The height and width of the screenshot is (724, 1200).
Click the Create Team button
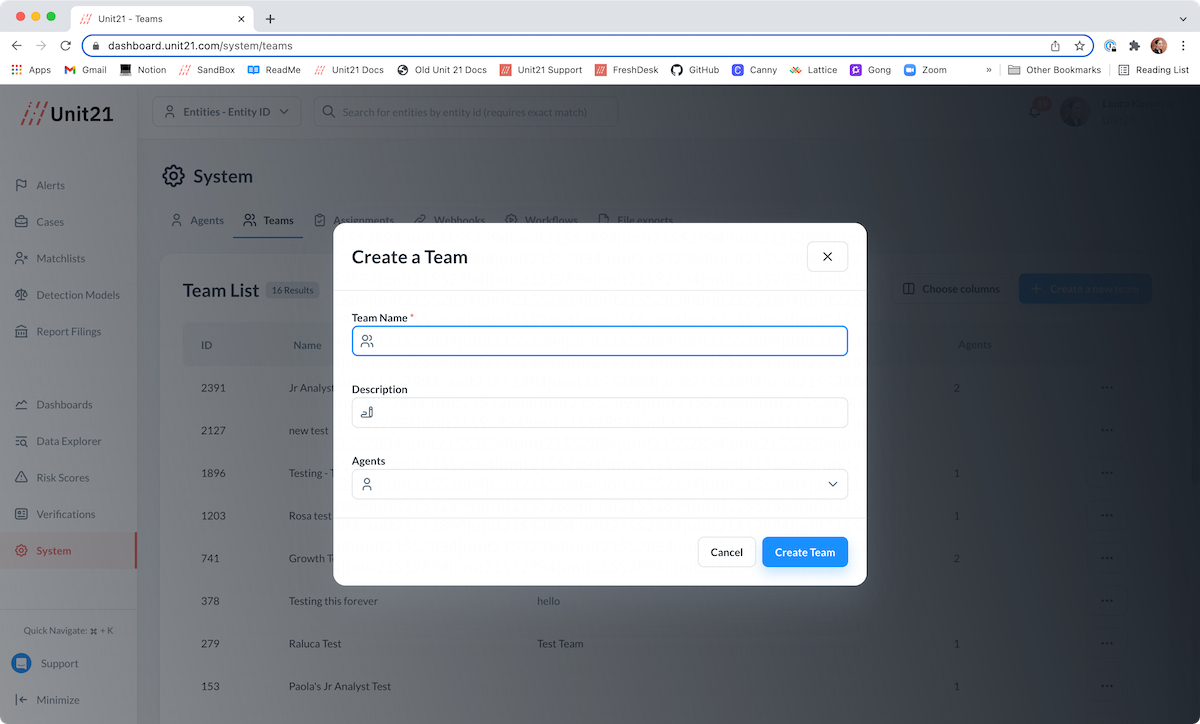[x=805, y=552]
